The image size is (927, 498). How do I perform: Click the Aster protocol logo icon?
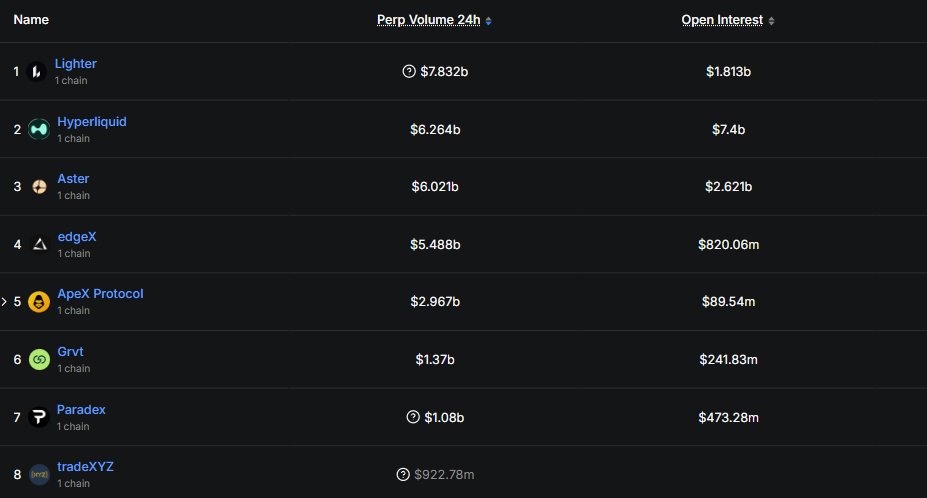(39, 186)
